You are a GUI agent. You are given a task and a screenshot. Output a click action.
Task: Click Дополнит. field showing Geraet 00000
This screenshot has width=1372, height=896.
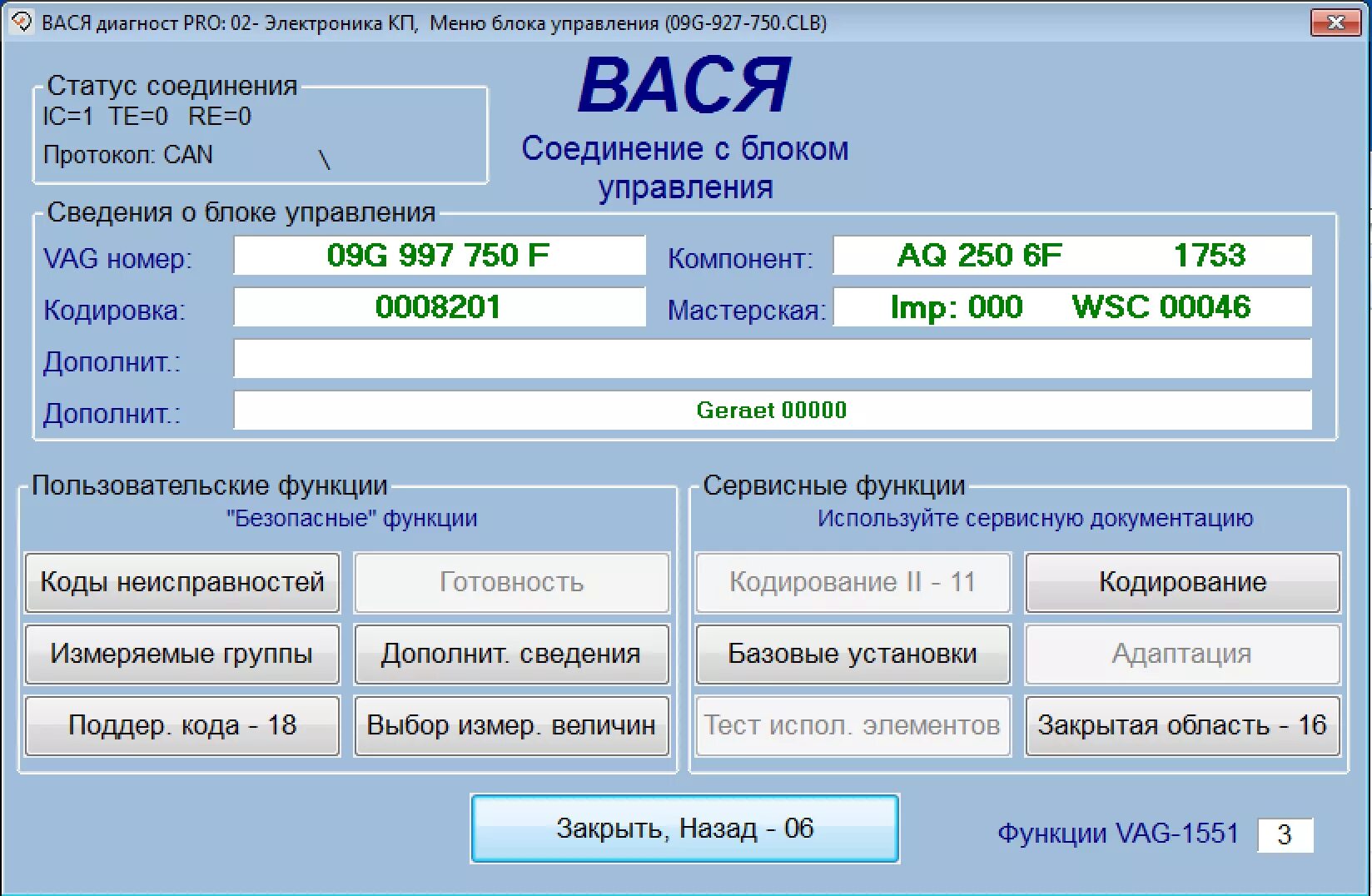tap(773, 411)
